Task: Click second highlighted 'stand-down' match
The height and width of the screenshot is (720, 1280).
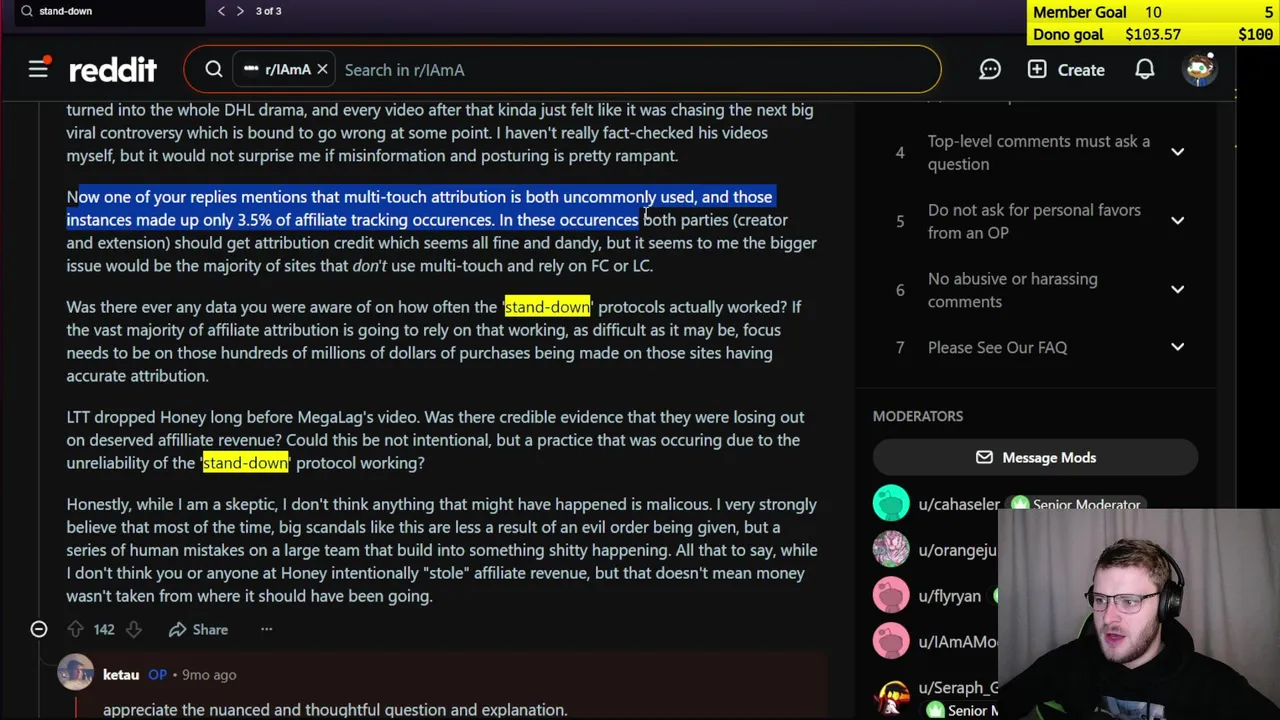Action: coord(245,463)
